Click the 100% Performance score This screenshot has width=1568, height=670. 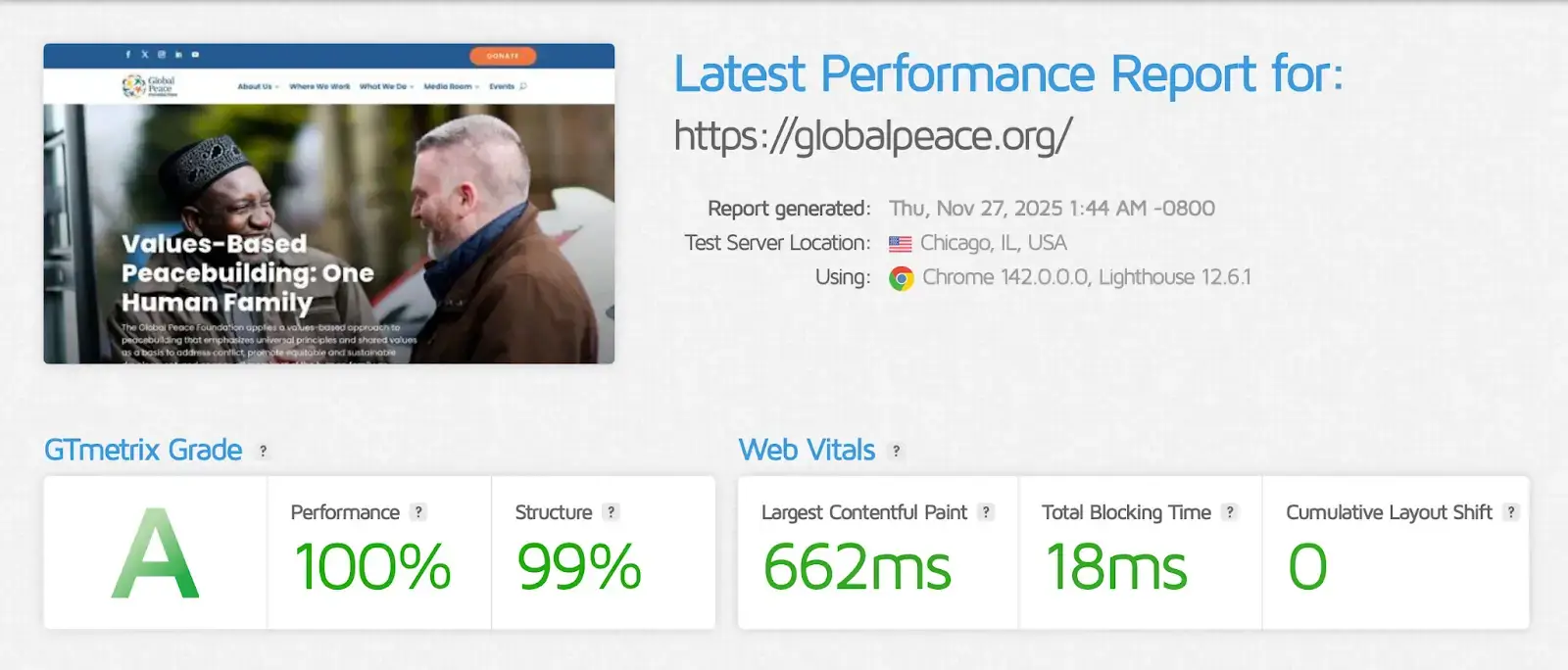(x=372, y=567)
